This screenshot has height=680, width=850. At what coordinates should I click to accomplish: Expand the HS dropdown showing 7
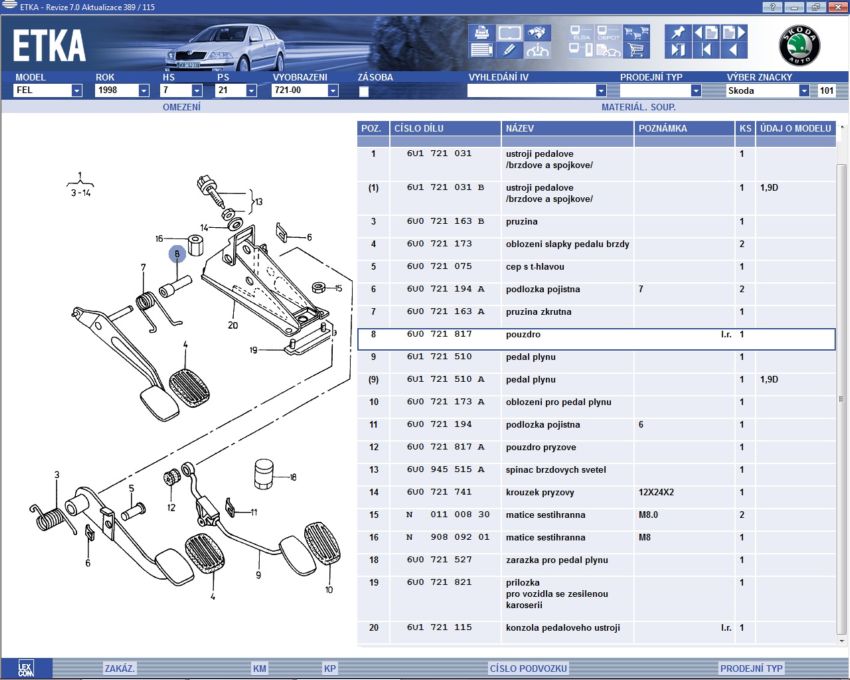[x=181, y=91]
